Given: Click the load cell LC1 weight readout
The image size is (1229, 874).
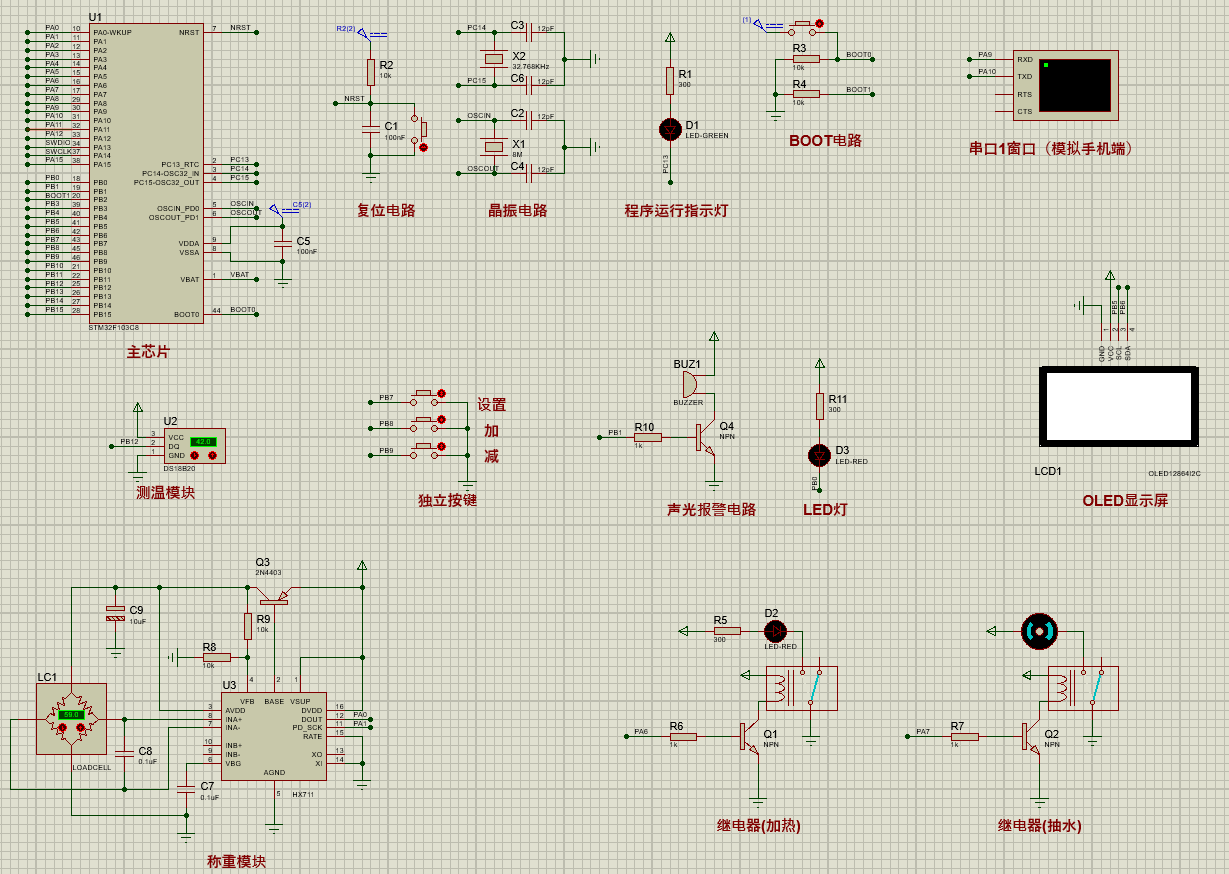Looking at the screenshot, I should 72,715.
